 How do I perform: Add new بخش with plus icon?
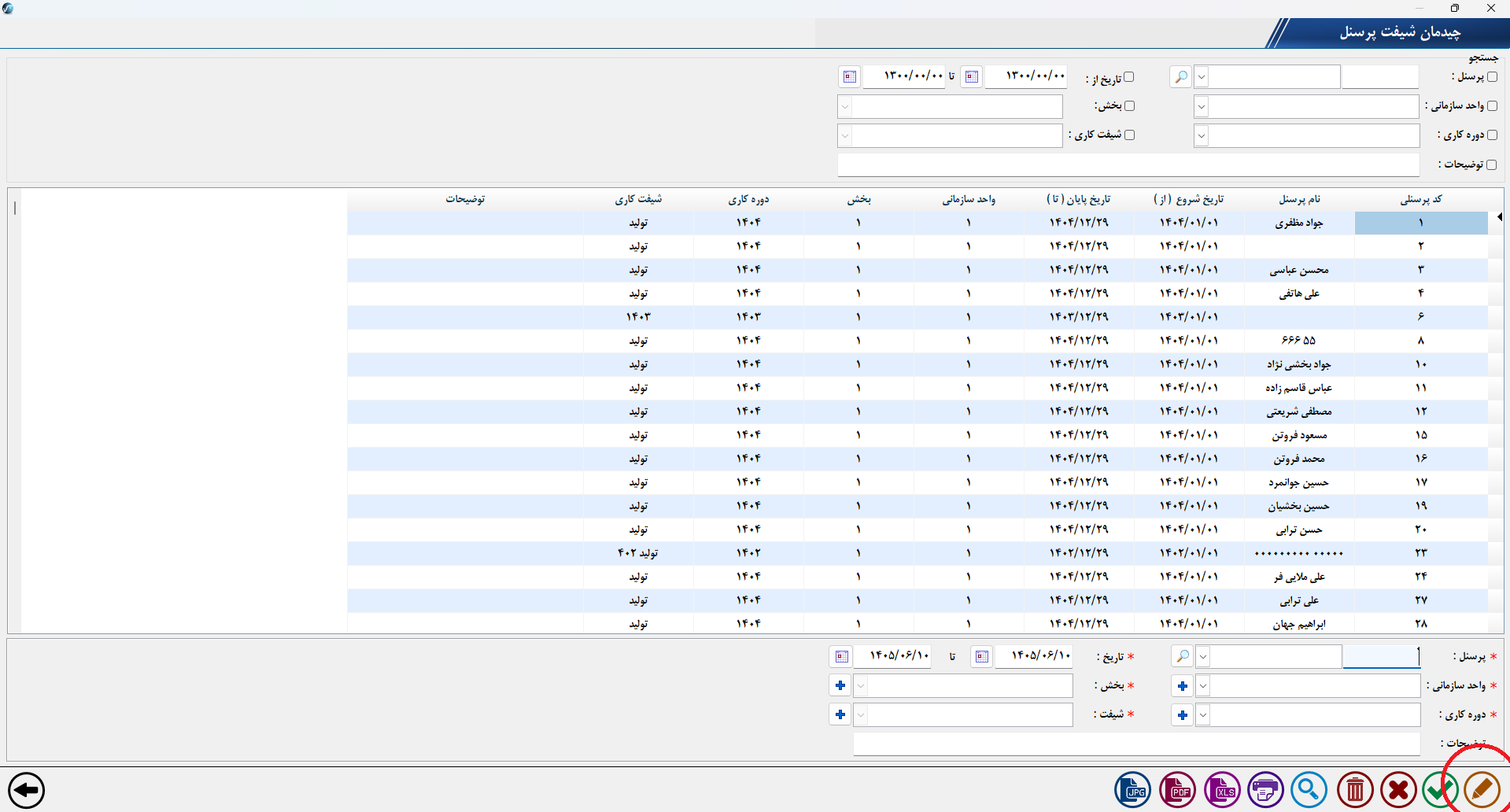tap(840, 685)
